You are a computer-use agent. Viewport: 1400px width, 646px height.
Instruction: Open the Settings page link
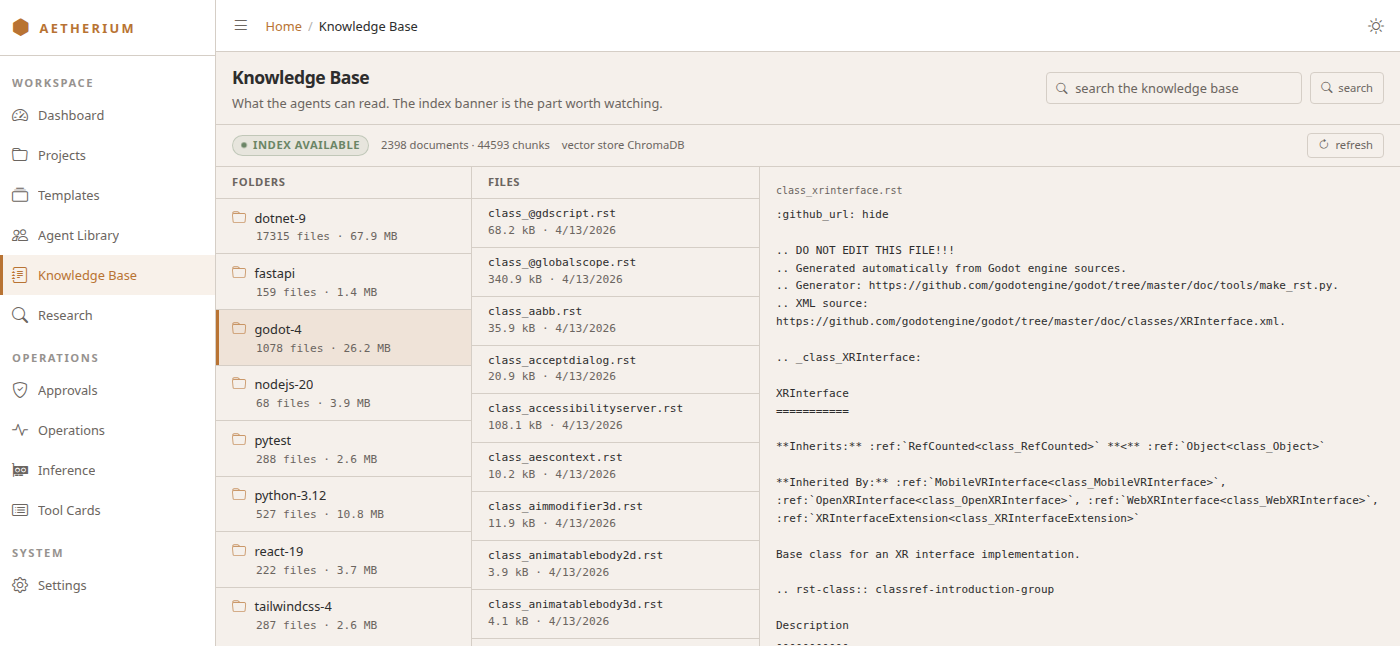[x=107, y=585]
